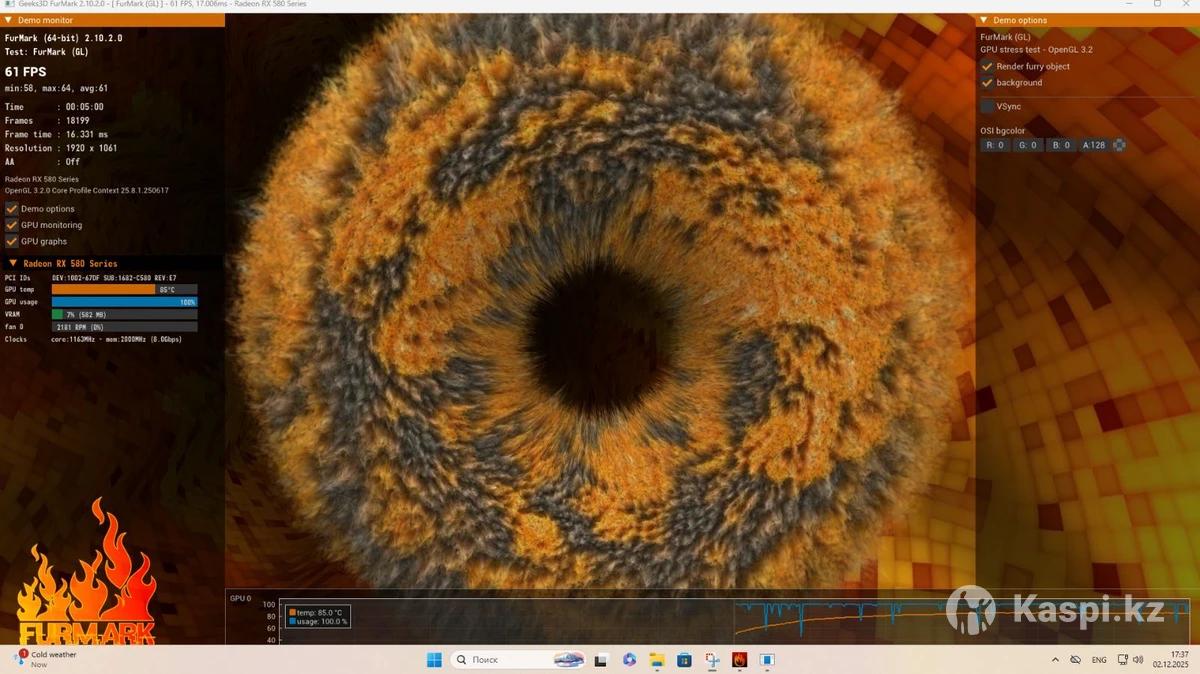
Task: Uncheck the Demo options checkbox
Action: tap(12, 209)
